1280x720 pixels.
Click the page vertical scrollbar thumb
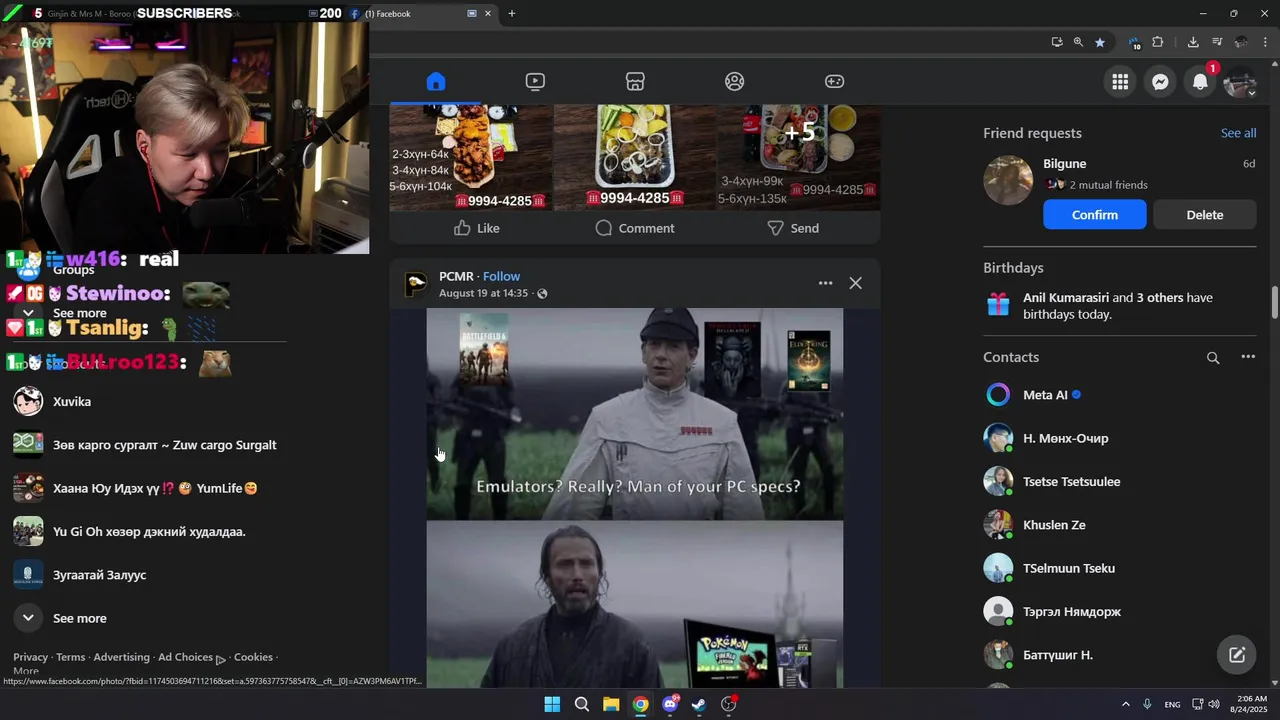click(1275, 303)
